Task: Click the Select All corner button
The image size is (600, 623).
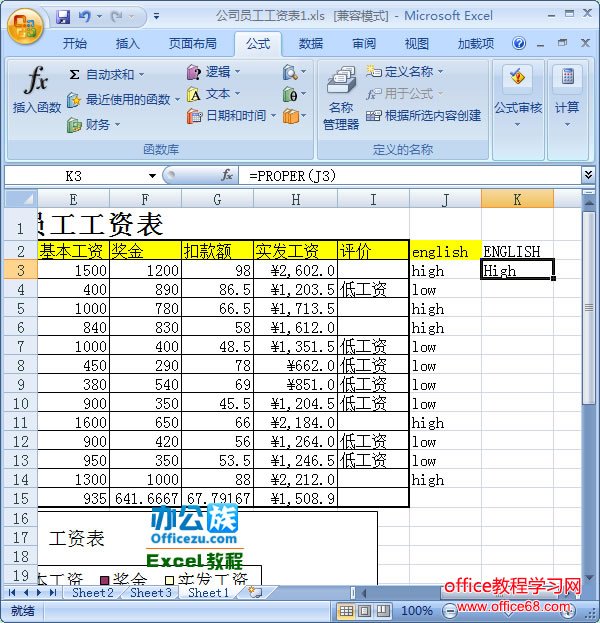Action: (x=21, y=199)
